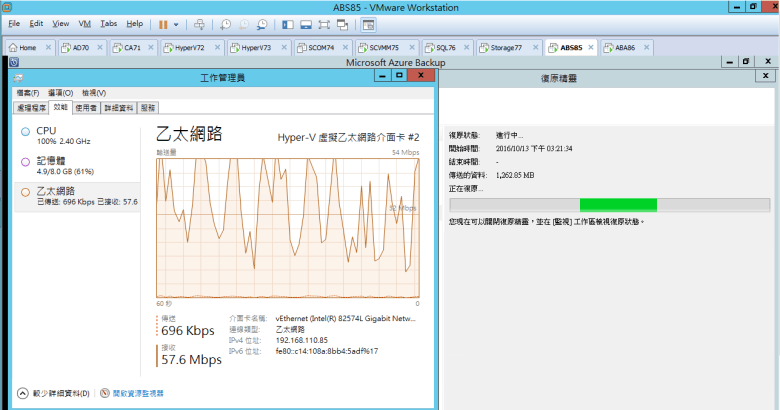
Task: Switch to the 處理程序 tab
Action: (x=32, y=107)
